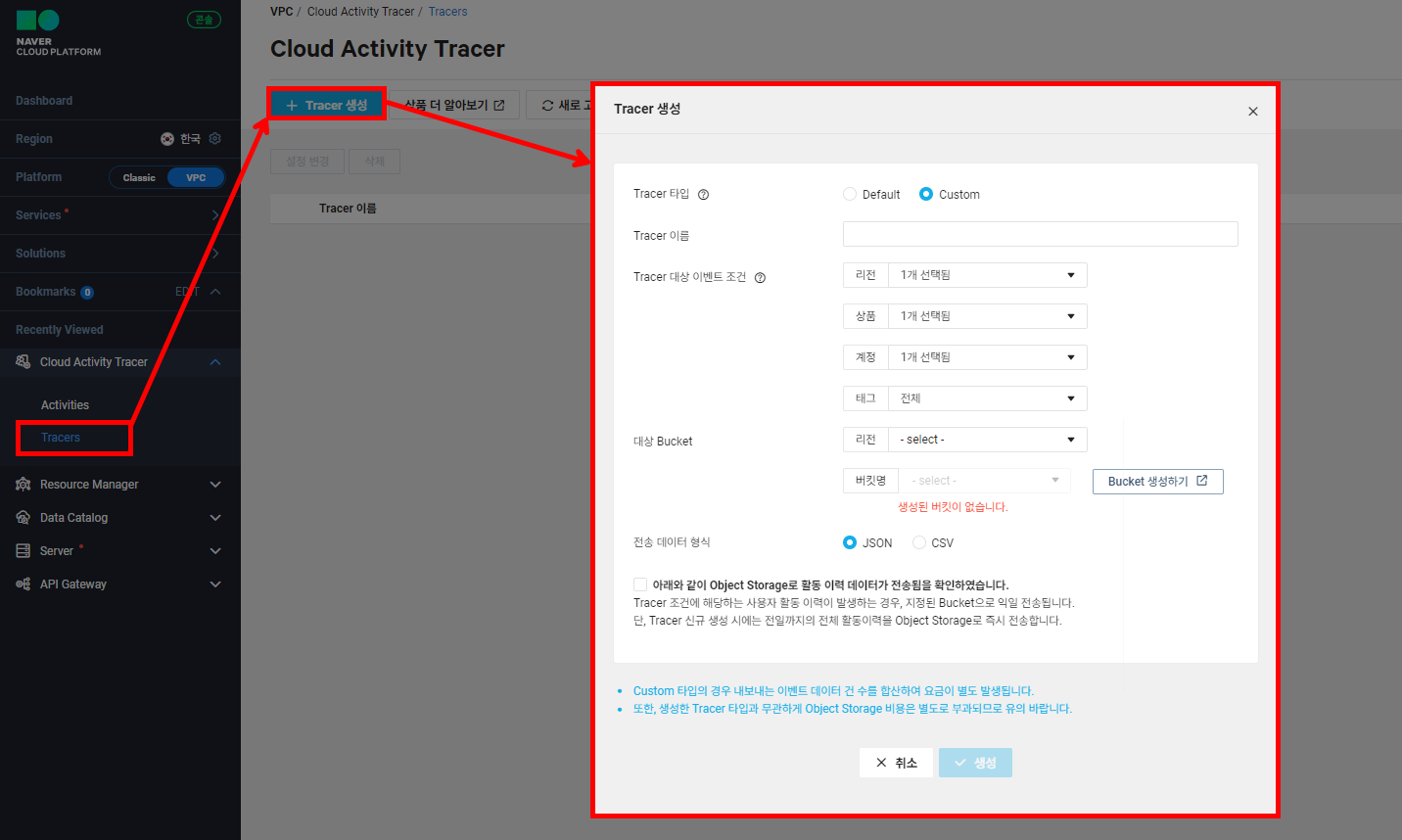Switch platform to VPC

coord(196,178)
